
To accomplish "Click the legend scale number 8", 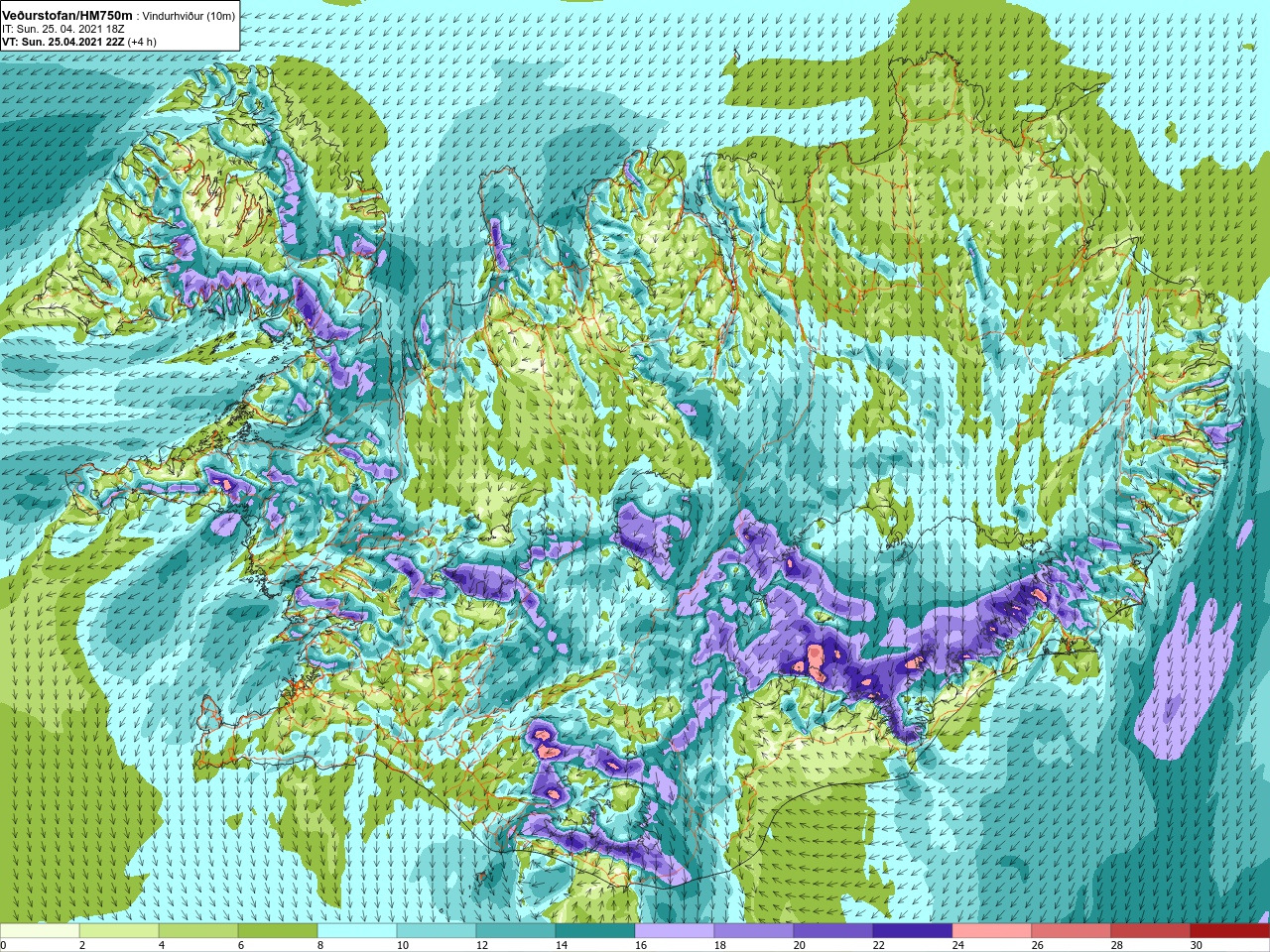I will tap(320, 945).
